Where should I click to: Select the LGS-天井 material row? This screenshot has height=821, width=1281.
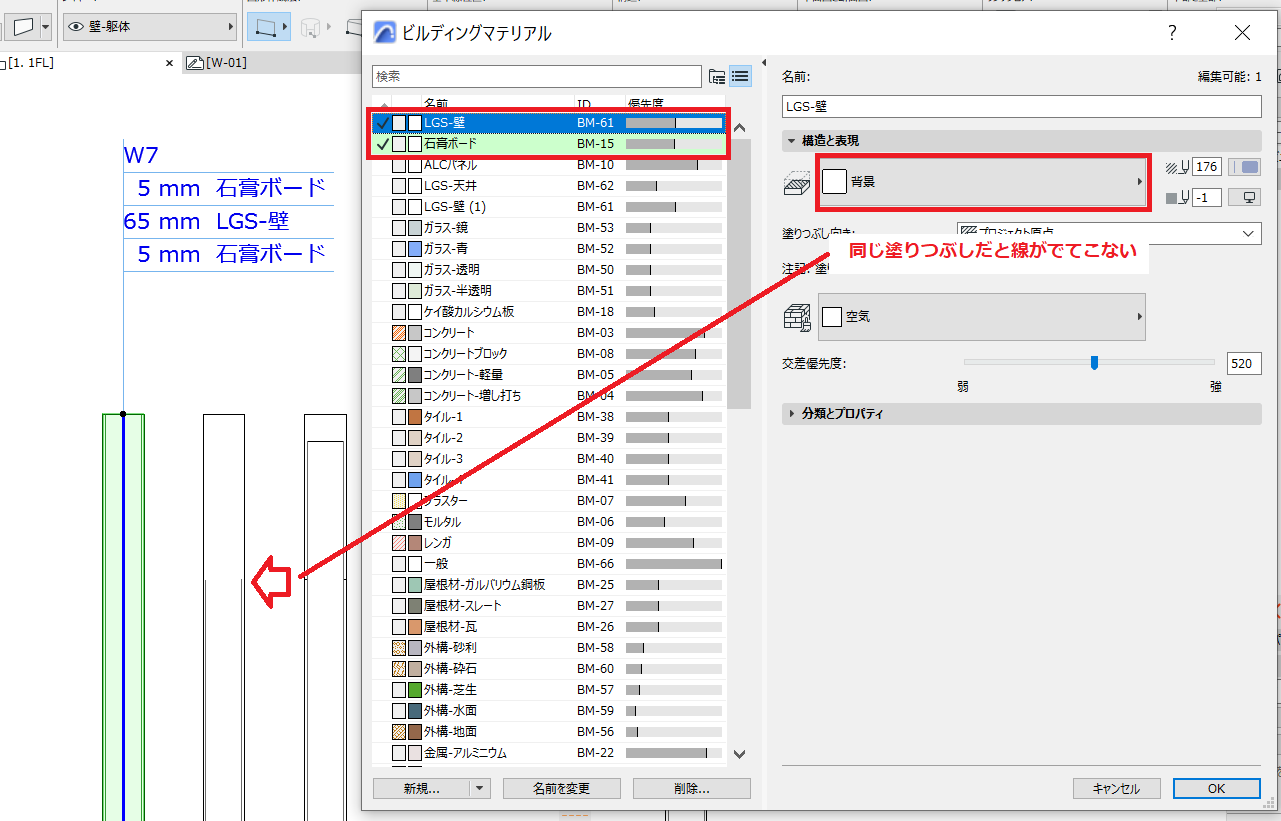coord(549,186)
